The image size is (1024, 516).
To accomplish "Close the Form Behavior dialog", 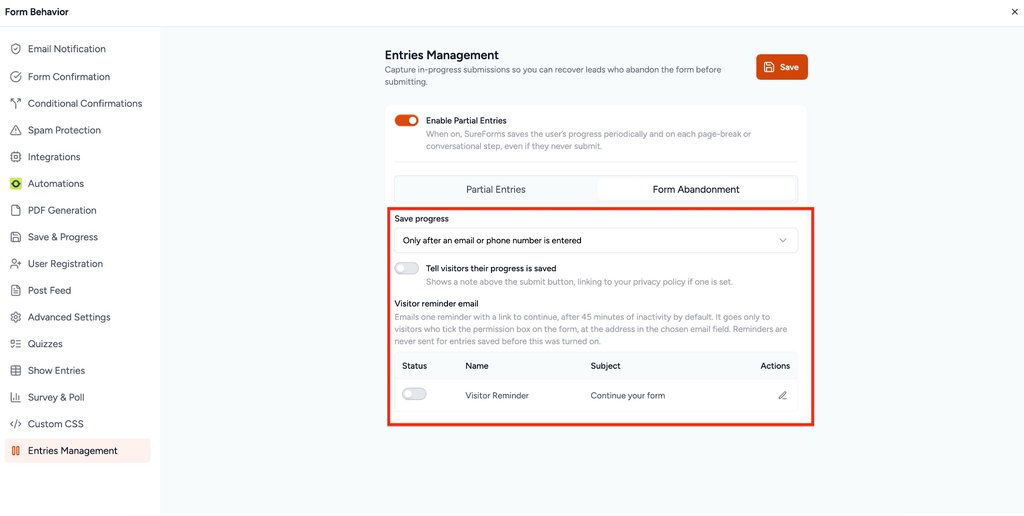I will (1013, 12).
